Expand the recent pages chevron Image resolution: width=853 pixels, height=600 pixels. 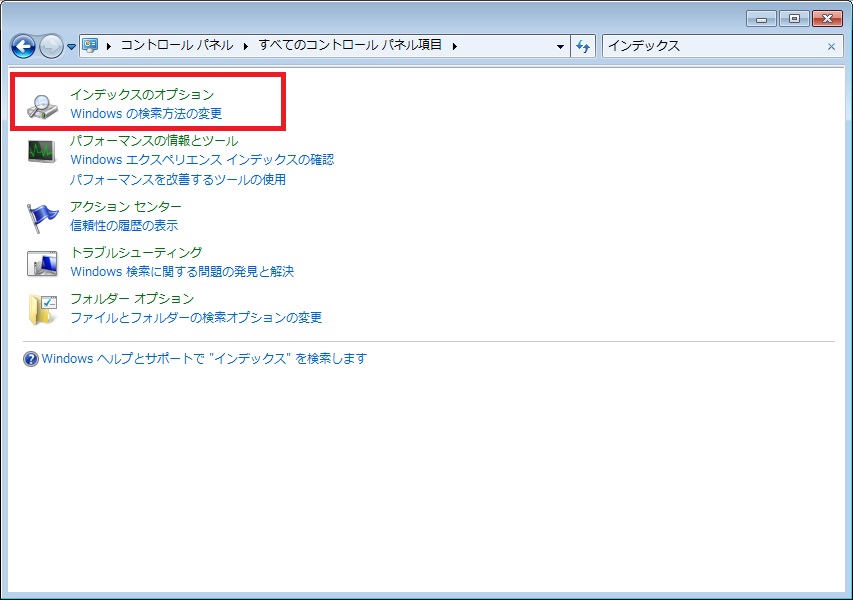(x=70, y=46)
